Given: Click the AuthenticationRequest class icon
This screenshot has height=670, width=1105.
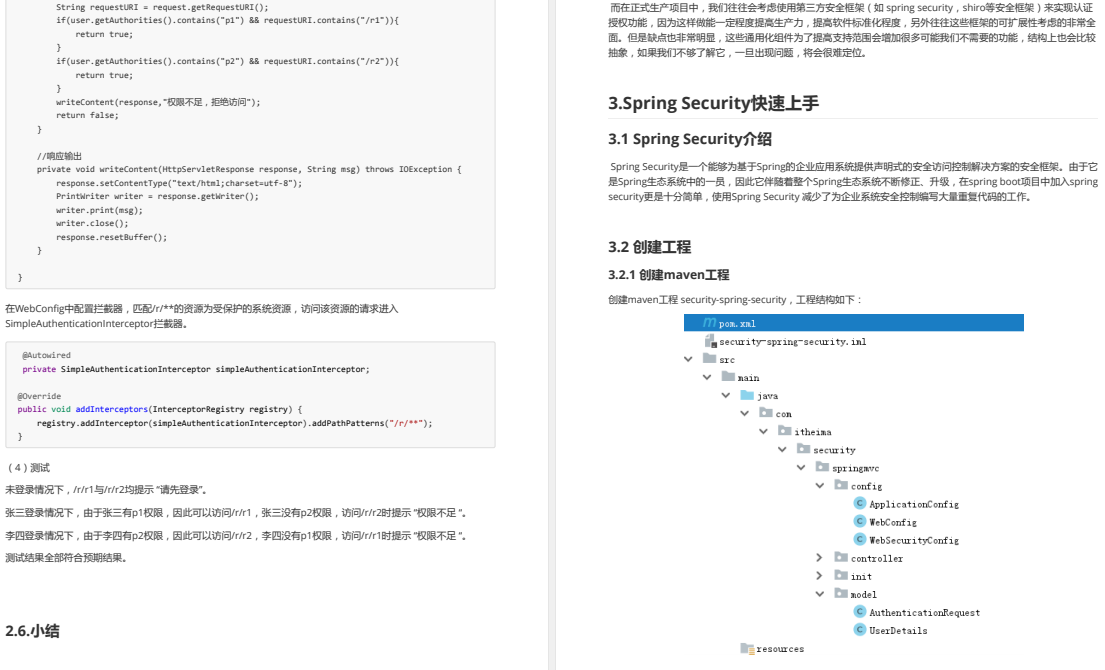Looking at the screenshot, I should coord(860,612).
